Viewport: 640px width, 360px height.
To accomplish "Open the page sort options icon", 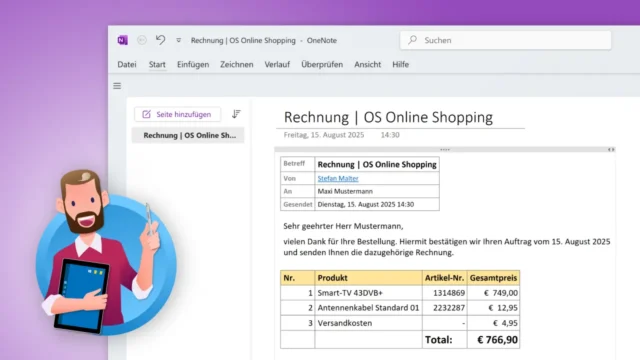I will click(x=236, y=114).
